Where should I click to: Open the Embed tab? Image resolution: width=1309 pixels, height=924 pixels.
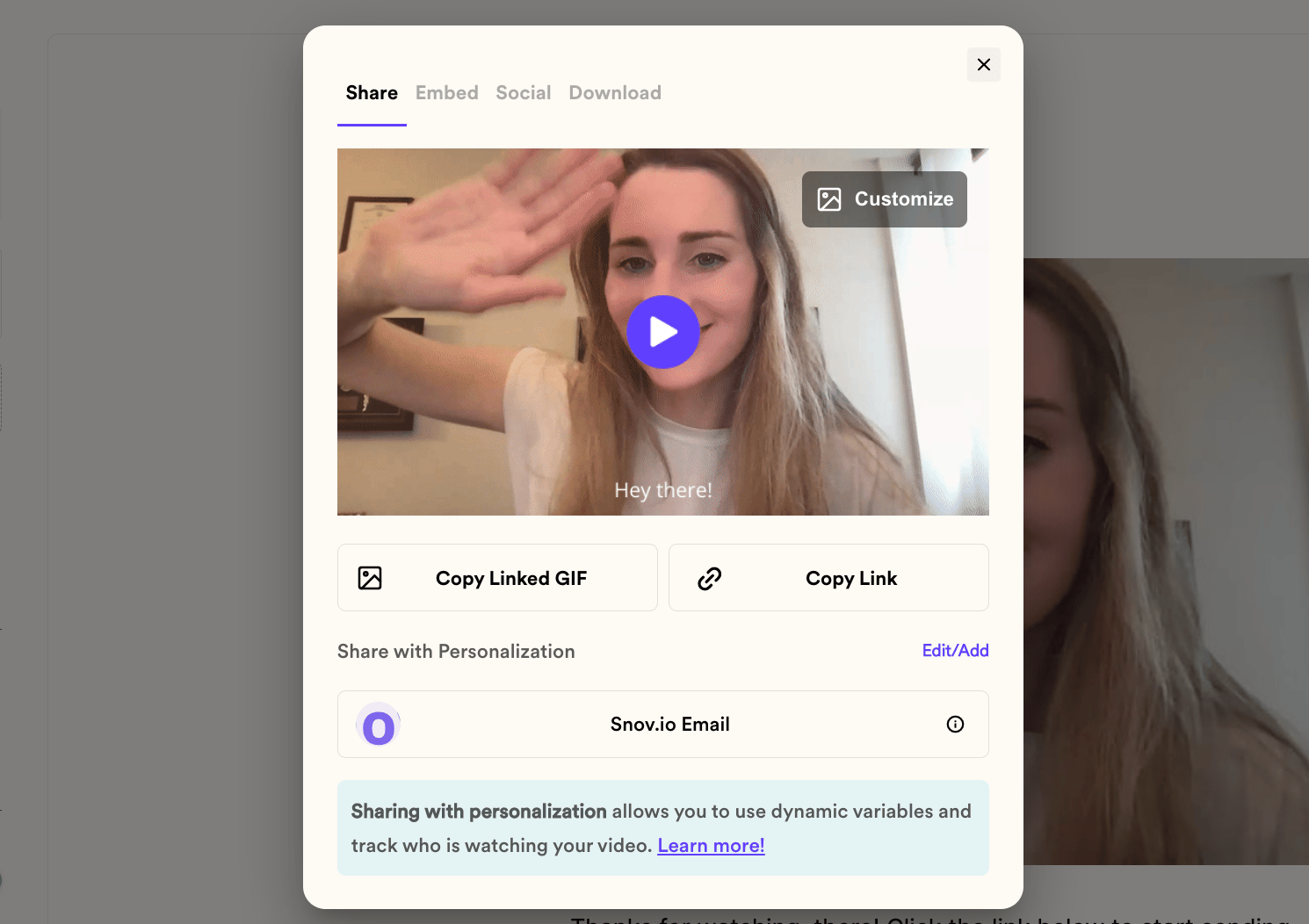click(x=447, y=93)
